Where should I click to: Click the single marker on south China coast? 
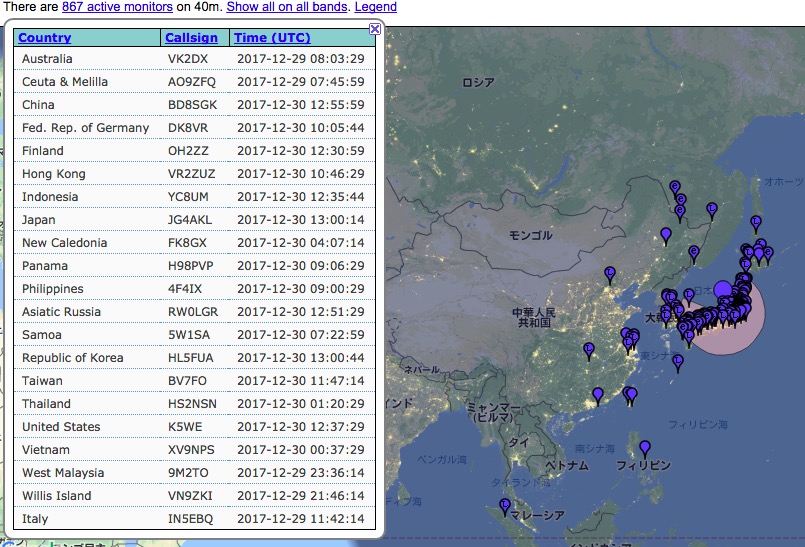point(598,395)
